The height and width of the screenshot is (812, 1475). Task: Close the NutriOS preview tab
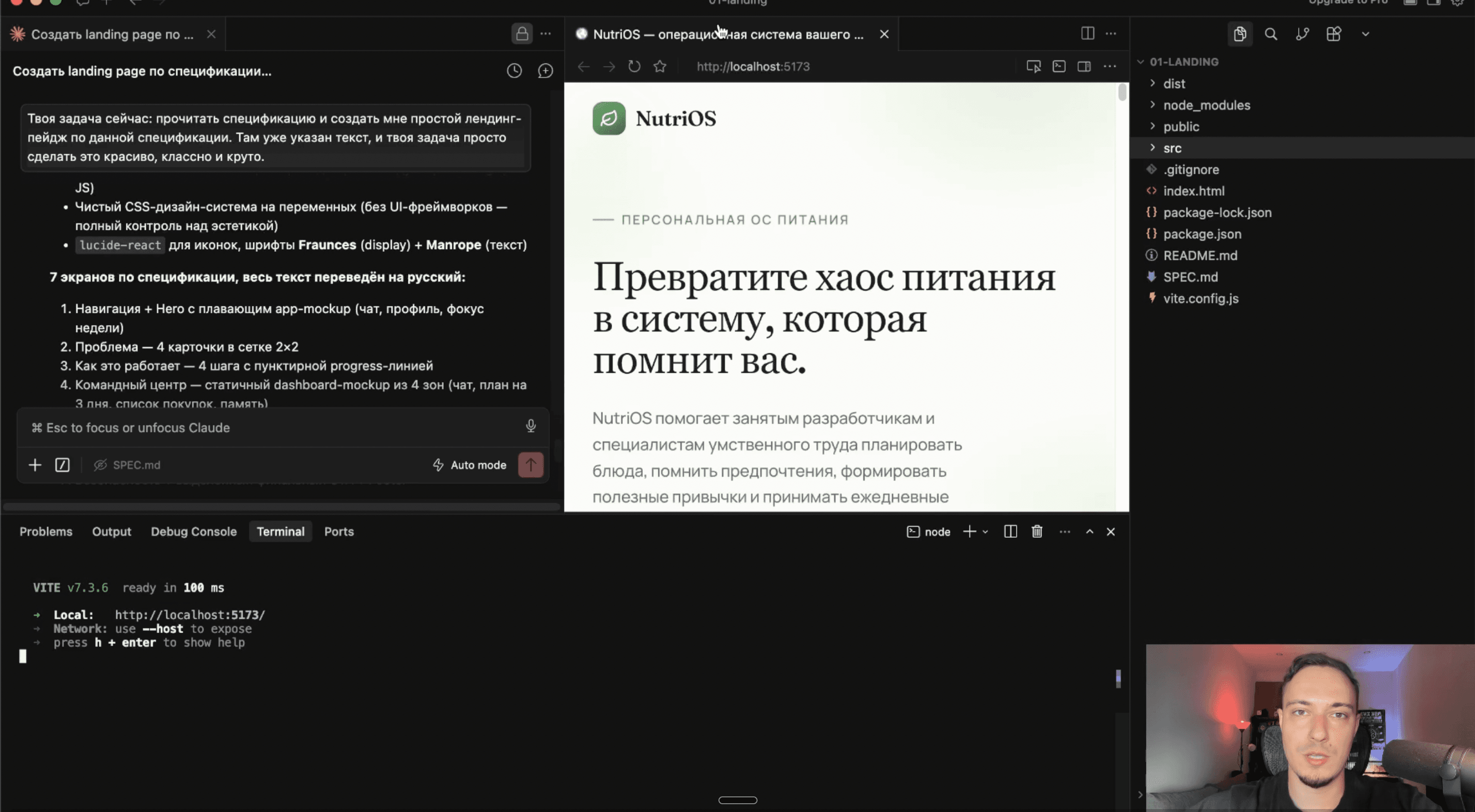pyautogui.click(x=884, y=34)
